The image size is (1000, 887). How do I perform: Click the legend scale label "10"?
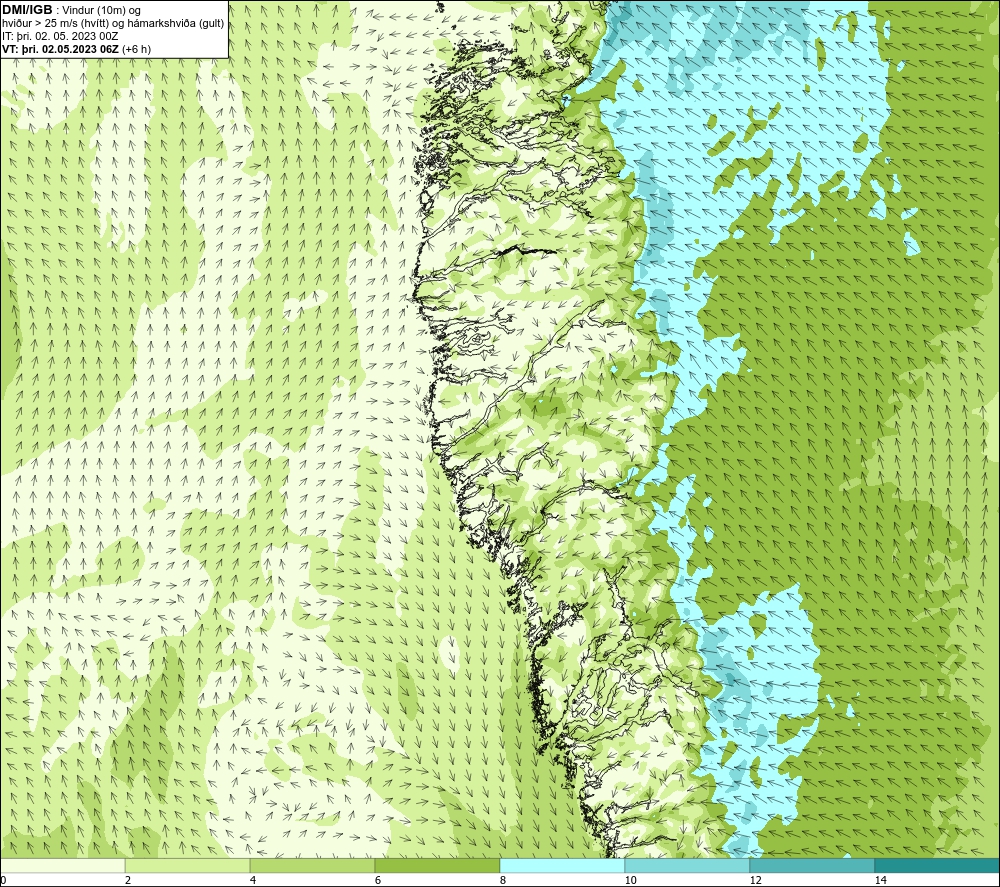pos(630,880)
